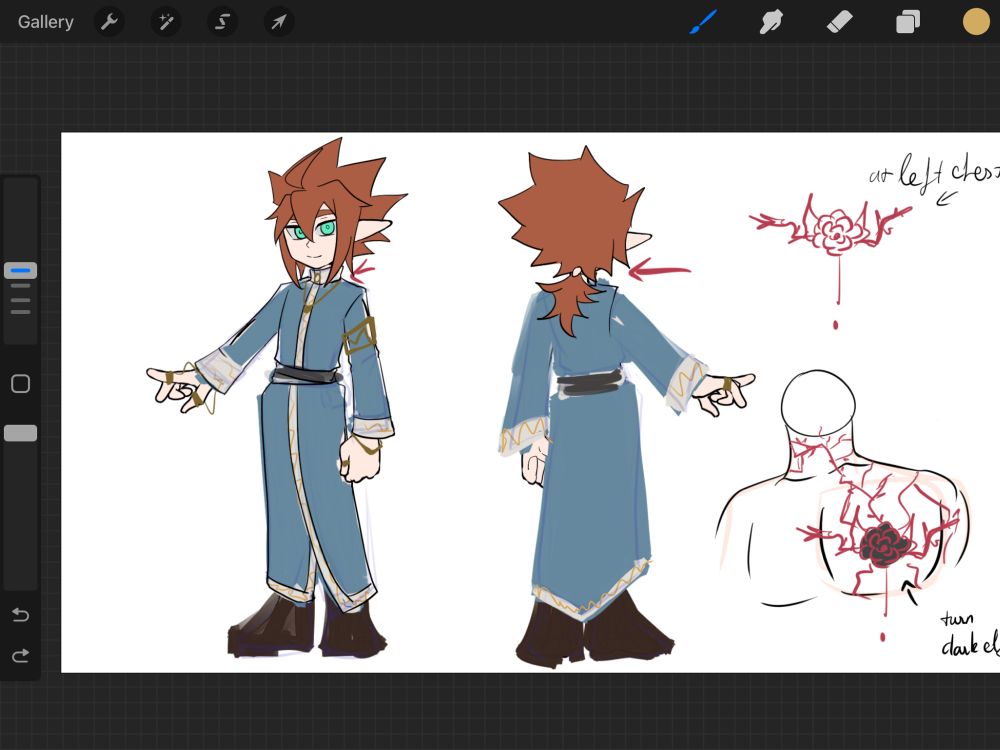
Task: Select the Selection S-ribbon tool
Action: click(x=222, y=22)
